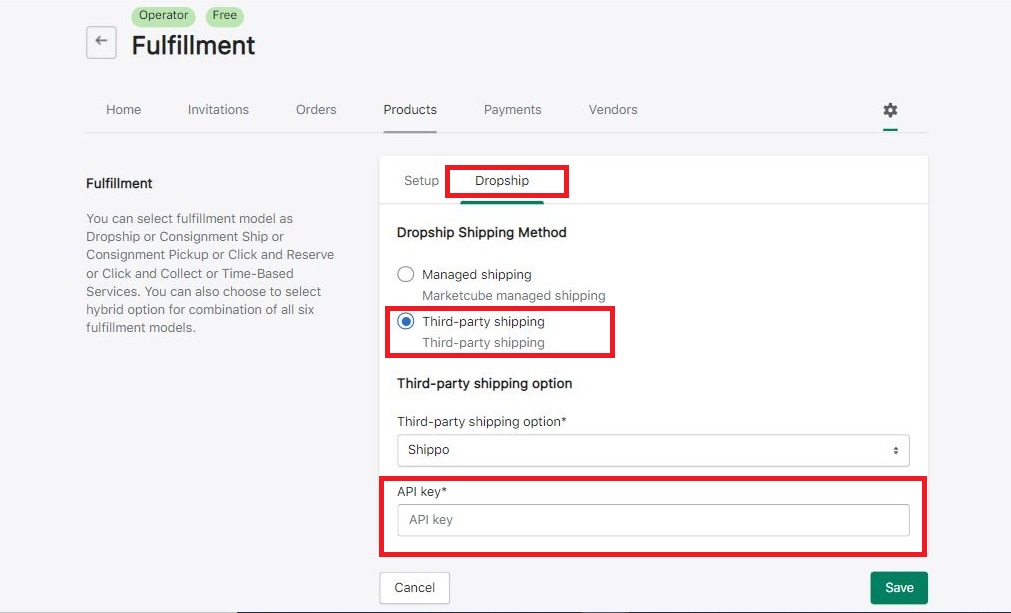Choose Third-party shipping radio button
1011x613 pixels.
click(406, 321)
